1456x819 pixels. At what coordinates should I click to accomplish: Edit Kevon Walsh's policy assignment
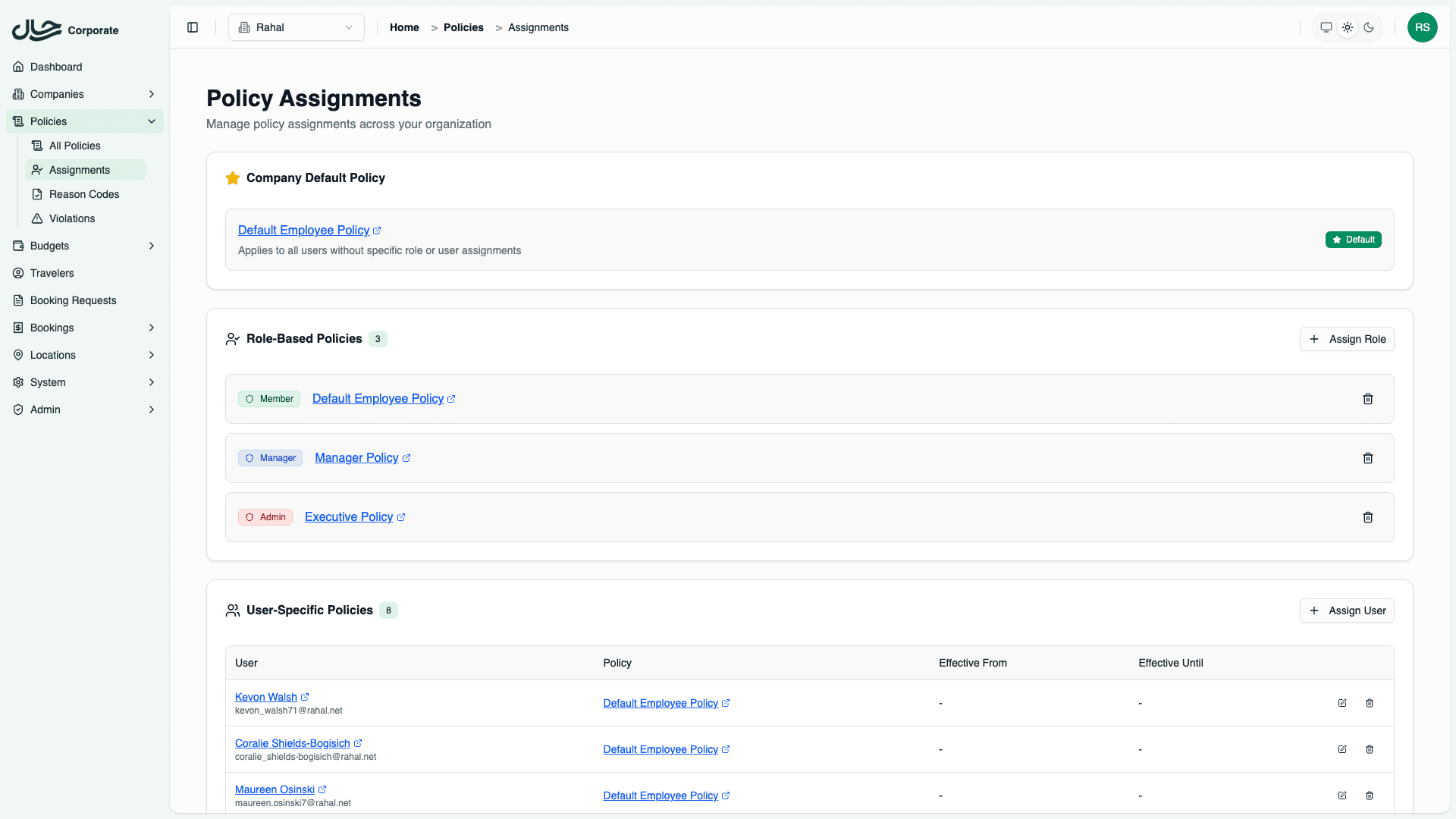[x=1342, y=703]
